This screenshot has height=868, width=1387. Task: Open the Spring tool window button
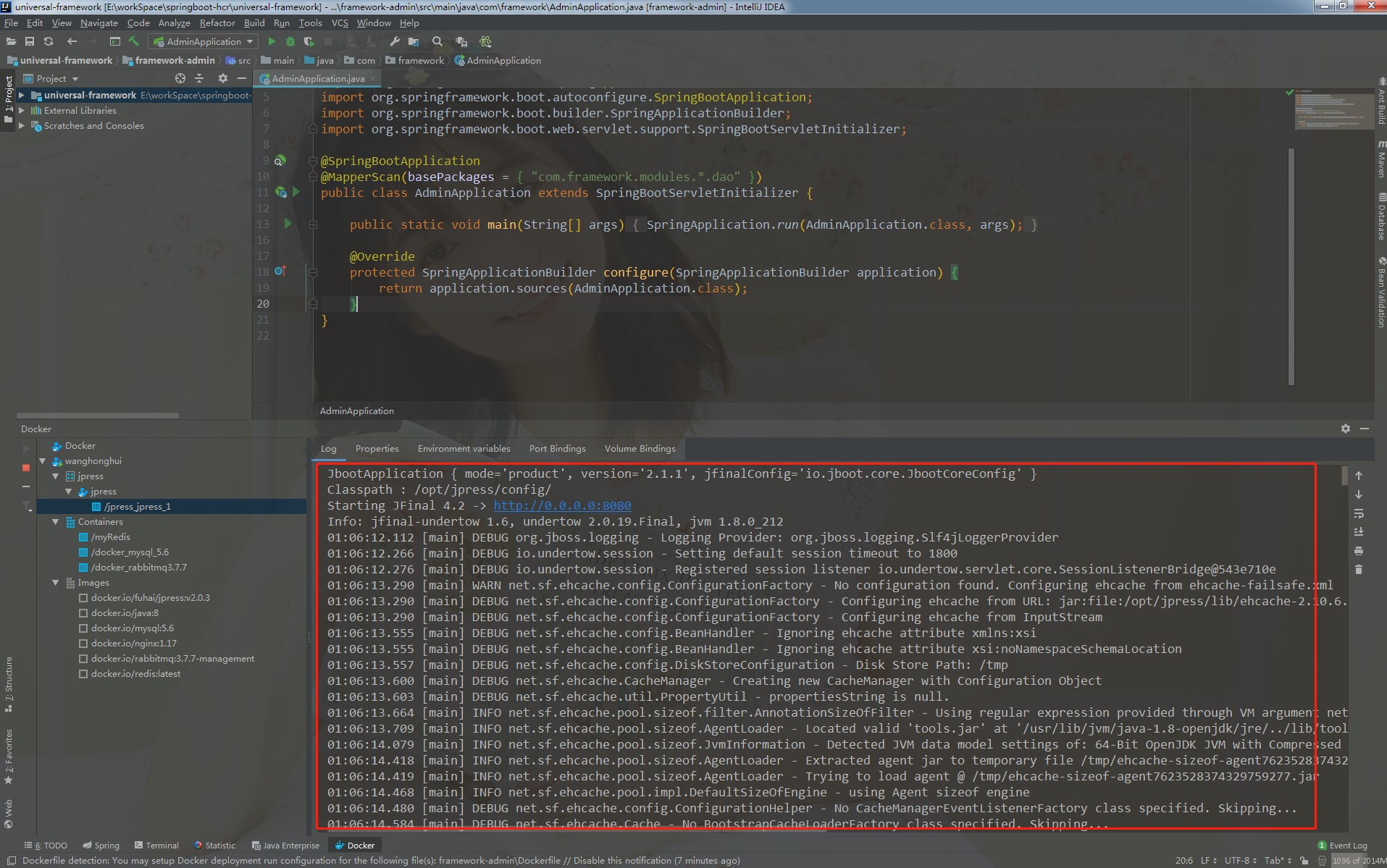101,845
